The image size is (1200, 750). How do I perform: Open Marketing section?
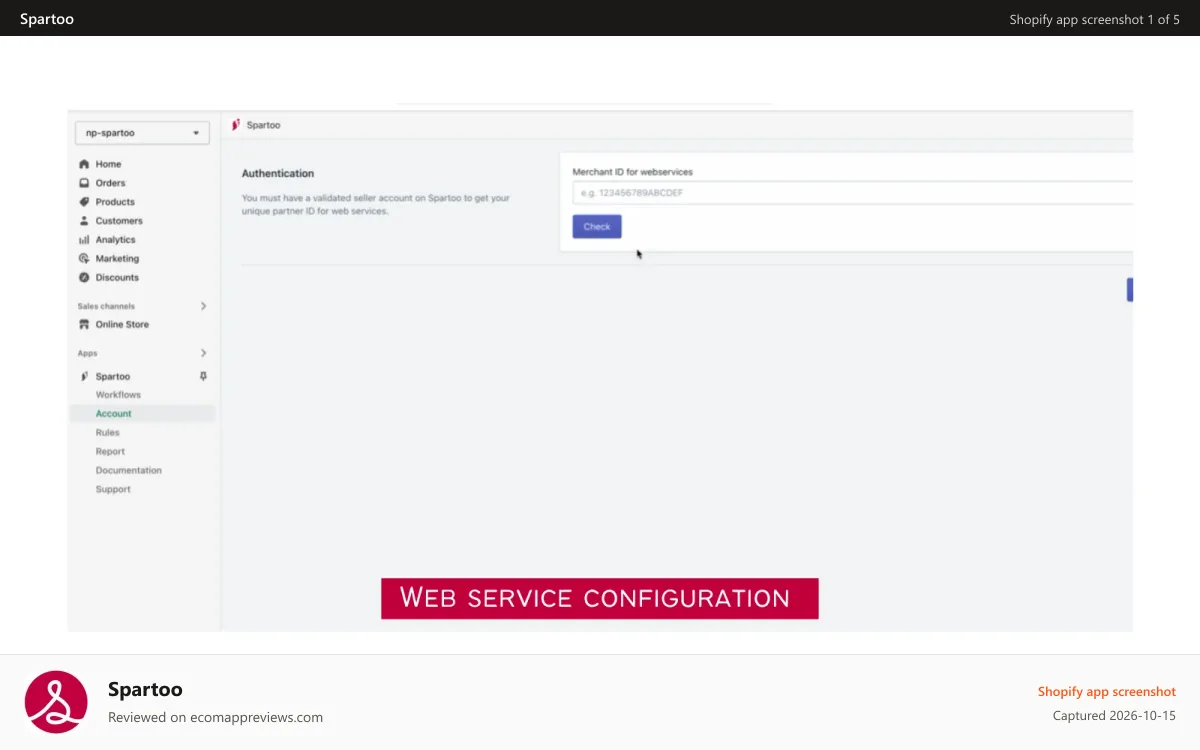tap(117, 259)
